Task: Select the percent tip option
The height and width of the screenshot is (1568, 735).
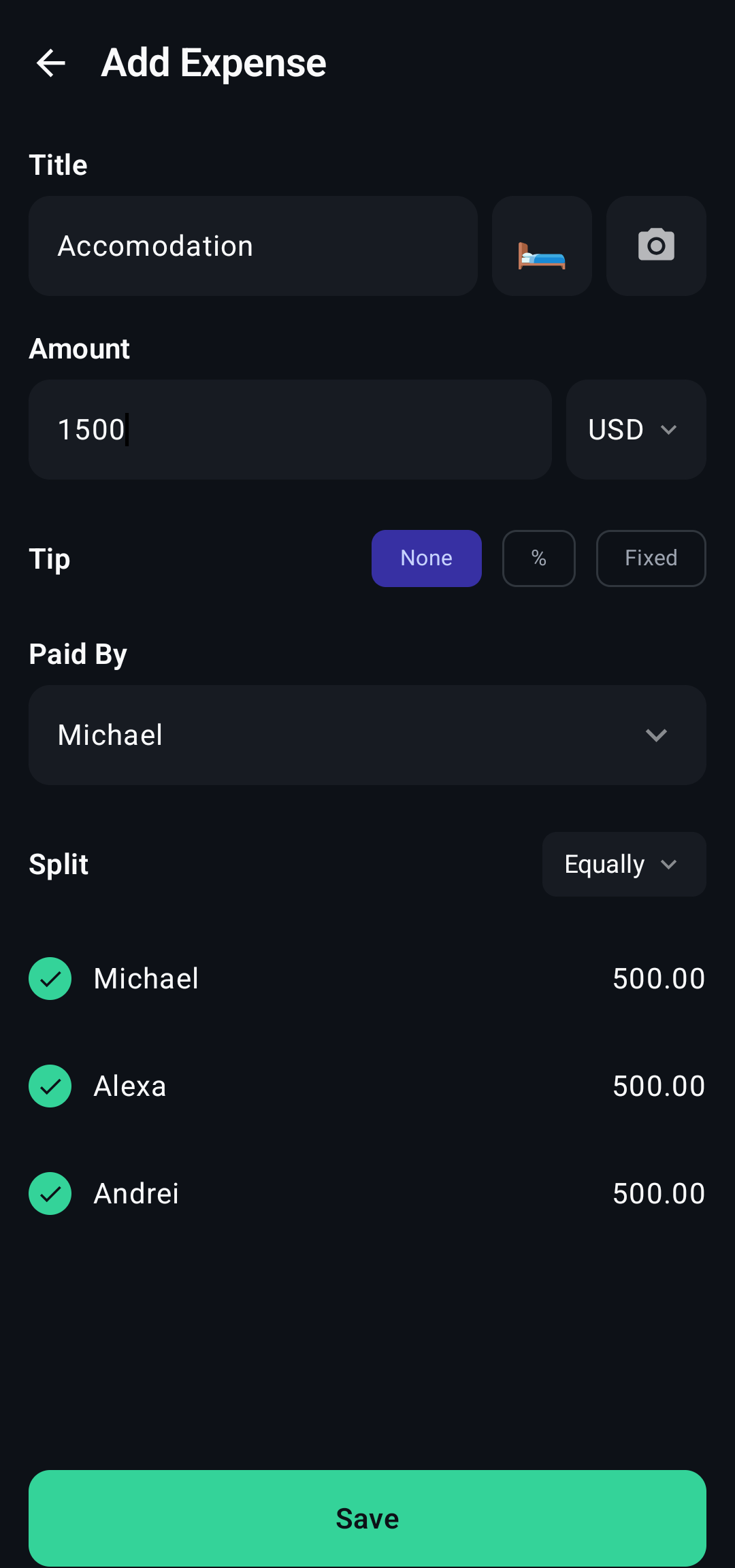Action: tap(539, 558)
